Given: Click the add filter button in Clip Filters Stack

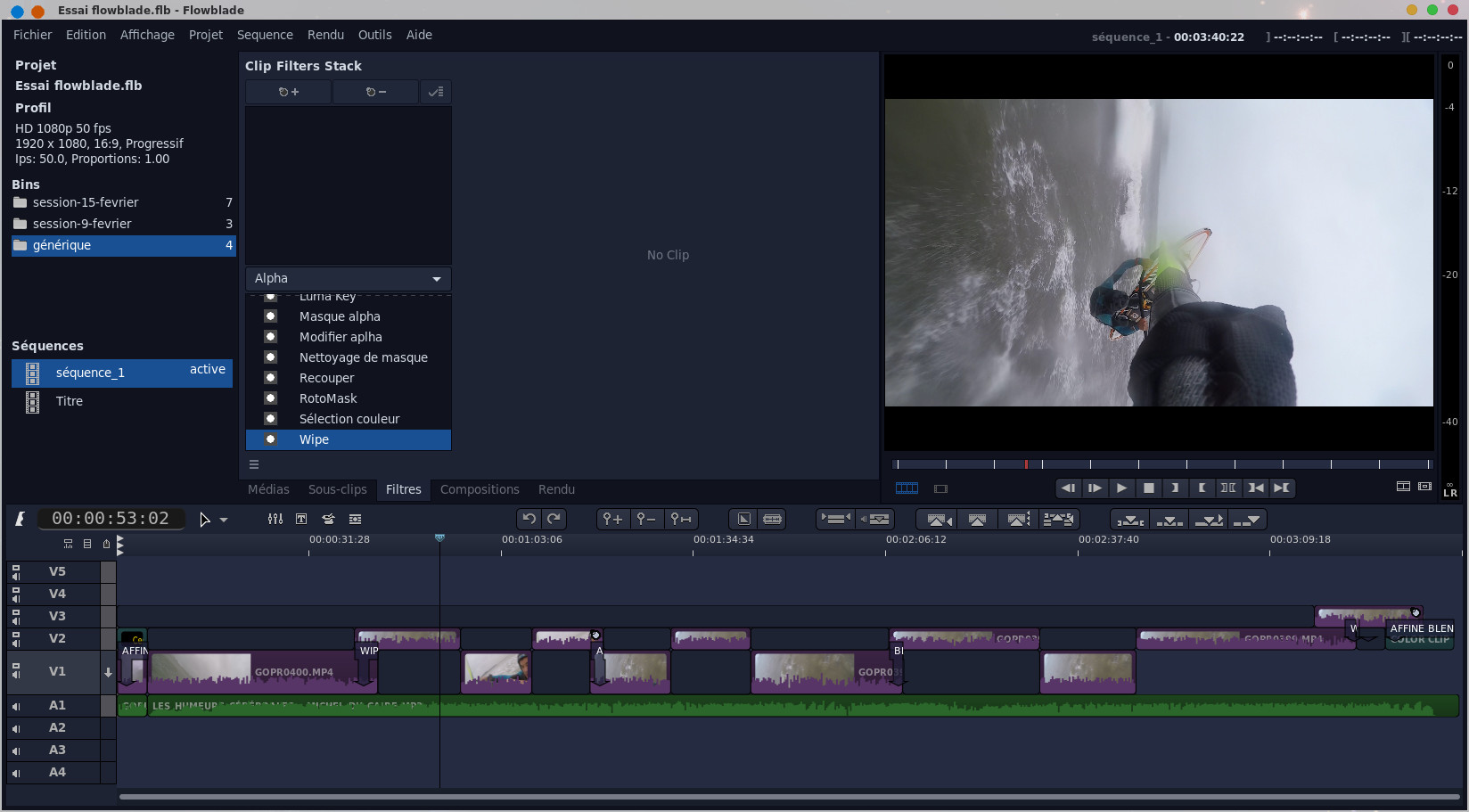Looking at the screenshot, I should [x=288, y=92].
